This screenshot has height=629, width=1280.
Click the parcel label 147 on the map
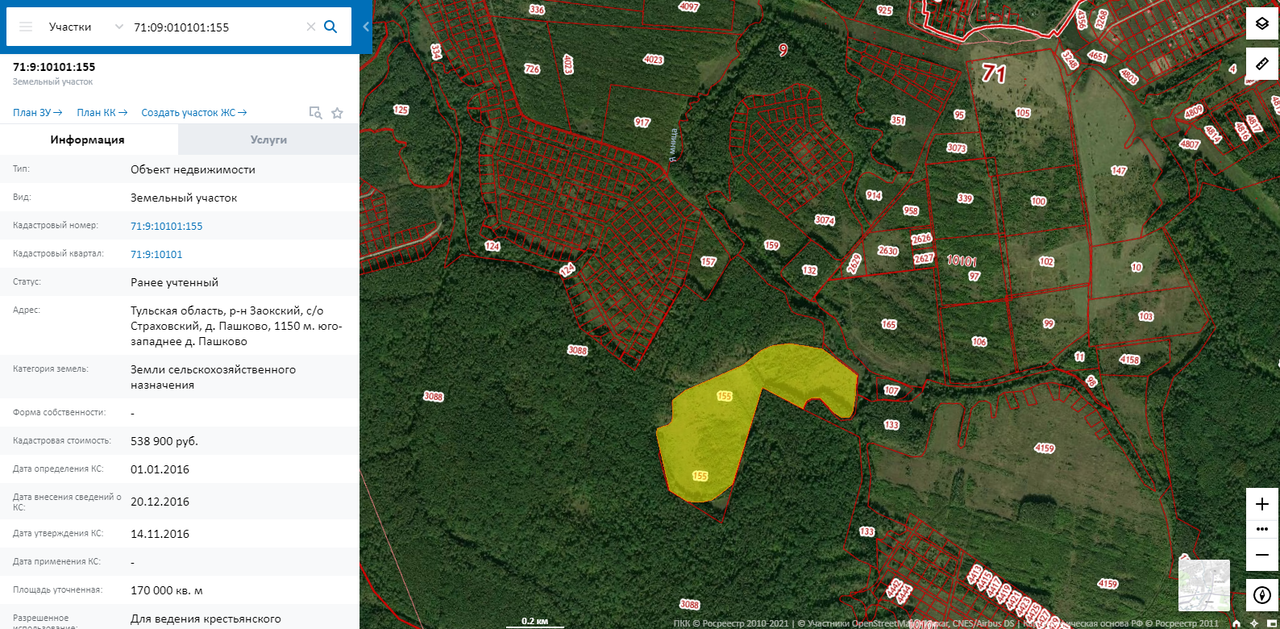tap(1118, 171)
